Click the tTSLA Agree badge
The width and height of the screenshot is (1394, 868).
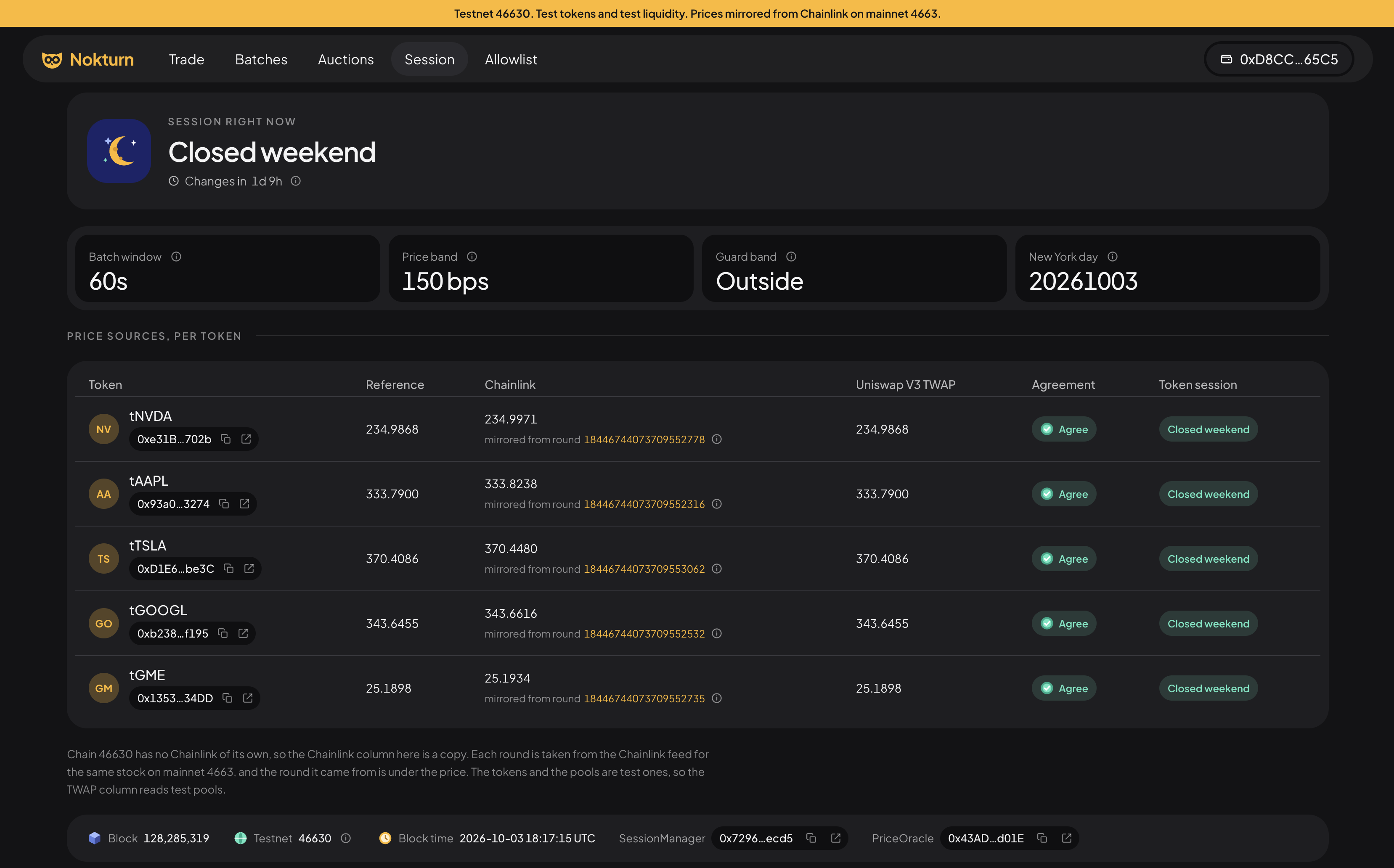click(x=1064, y=558)
